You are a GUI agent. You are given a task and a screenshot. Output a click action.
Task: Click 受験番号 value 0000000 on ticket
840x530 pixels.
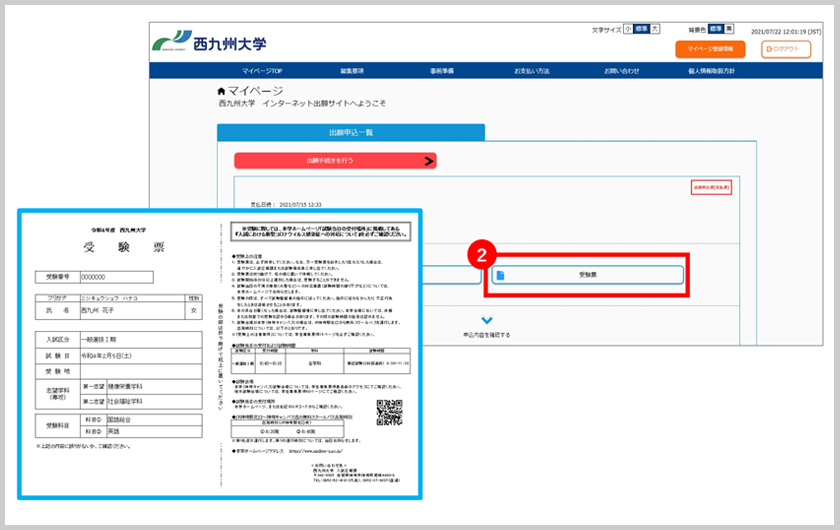93,277
